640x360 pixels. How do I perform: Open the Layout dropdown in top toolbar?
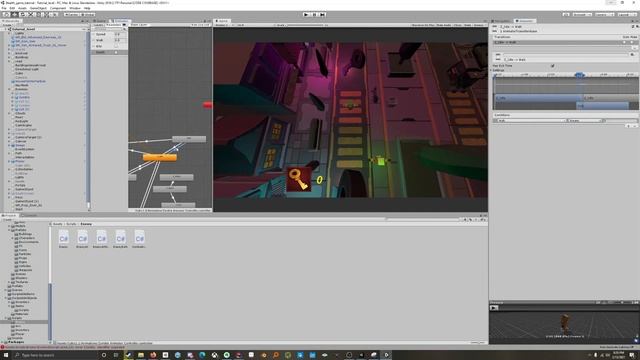[626, 14]
